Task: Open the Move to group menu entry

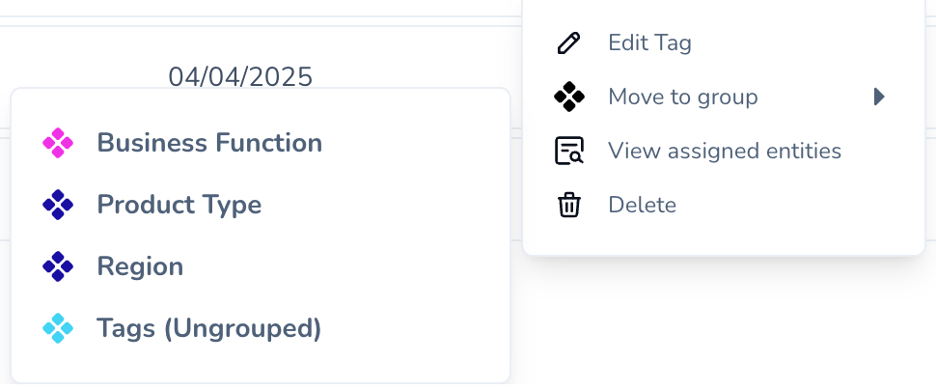Action: [723, 97]
